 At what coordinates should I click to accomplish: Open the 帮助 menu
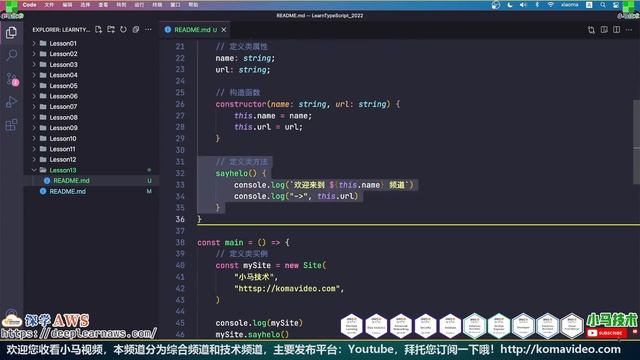tap(193, 5)
